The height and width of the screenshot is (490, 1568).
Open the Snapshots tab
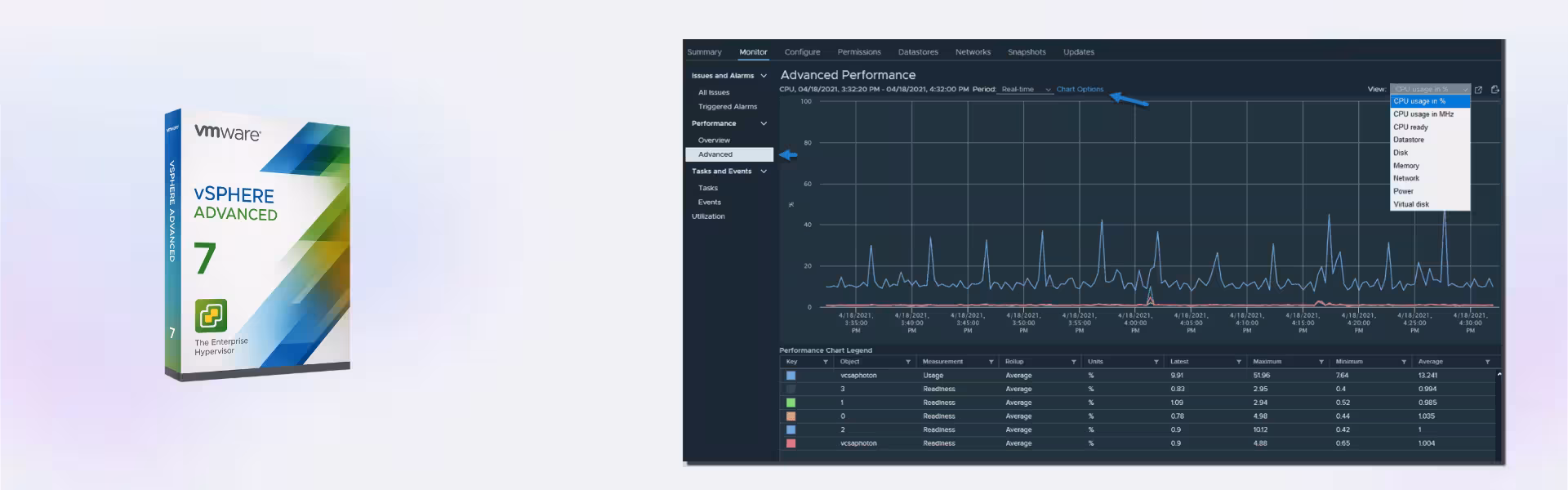click(1027, 52)
